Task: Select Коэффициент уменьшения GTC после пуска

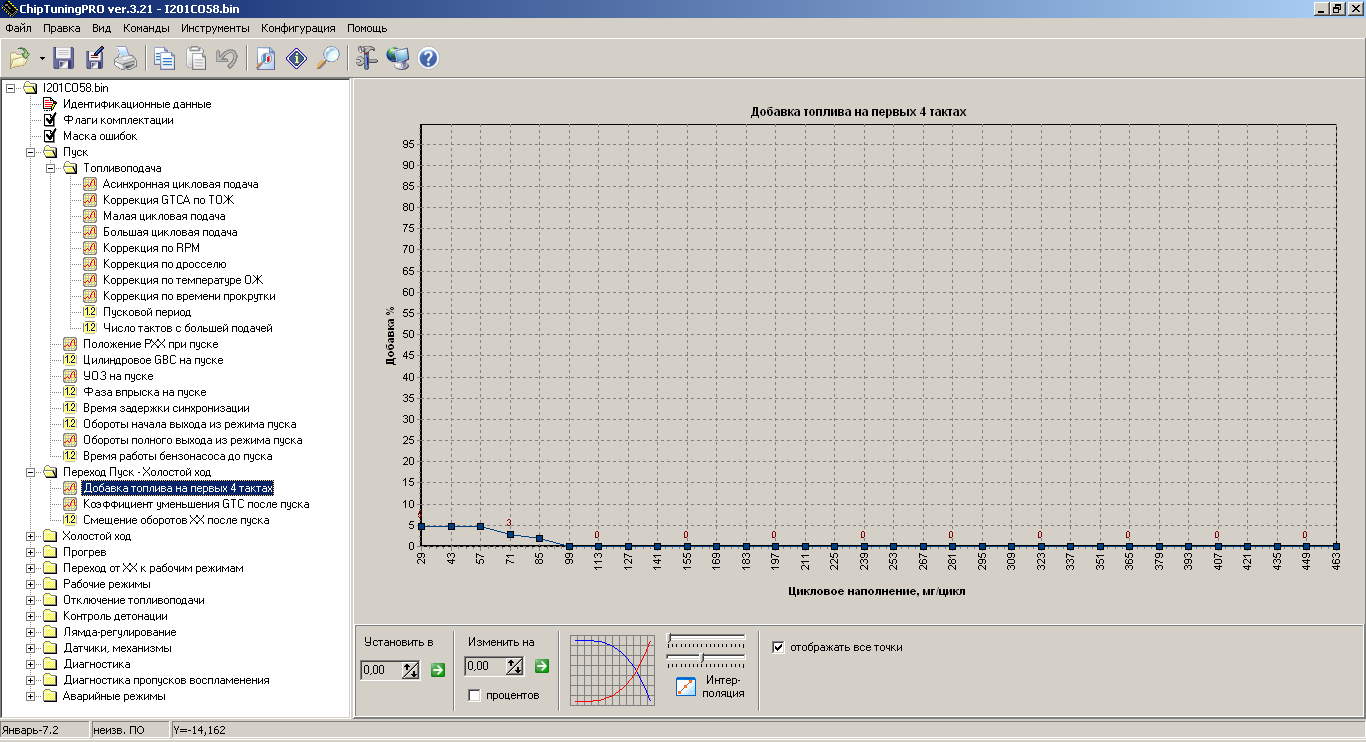Action: click(196, 504)
